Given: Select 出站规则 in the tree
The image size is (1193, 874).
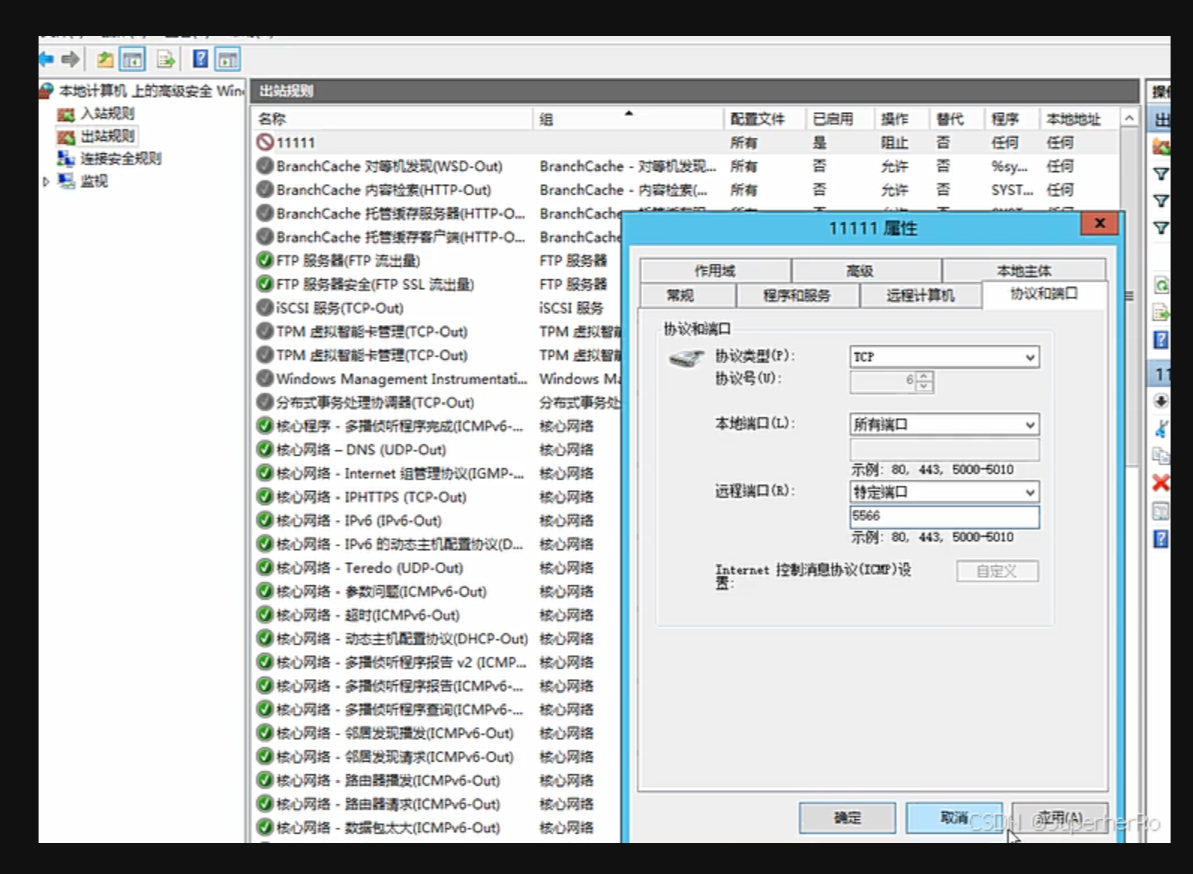Looking at the screenshot, I should 107,136.
